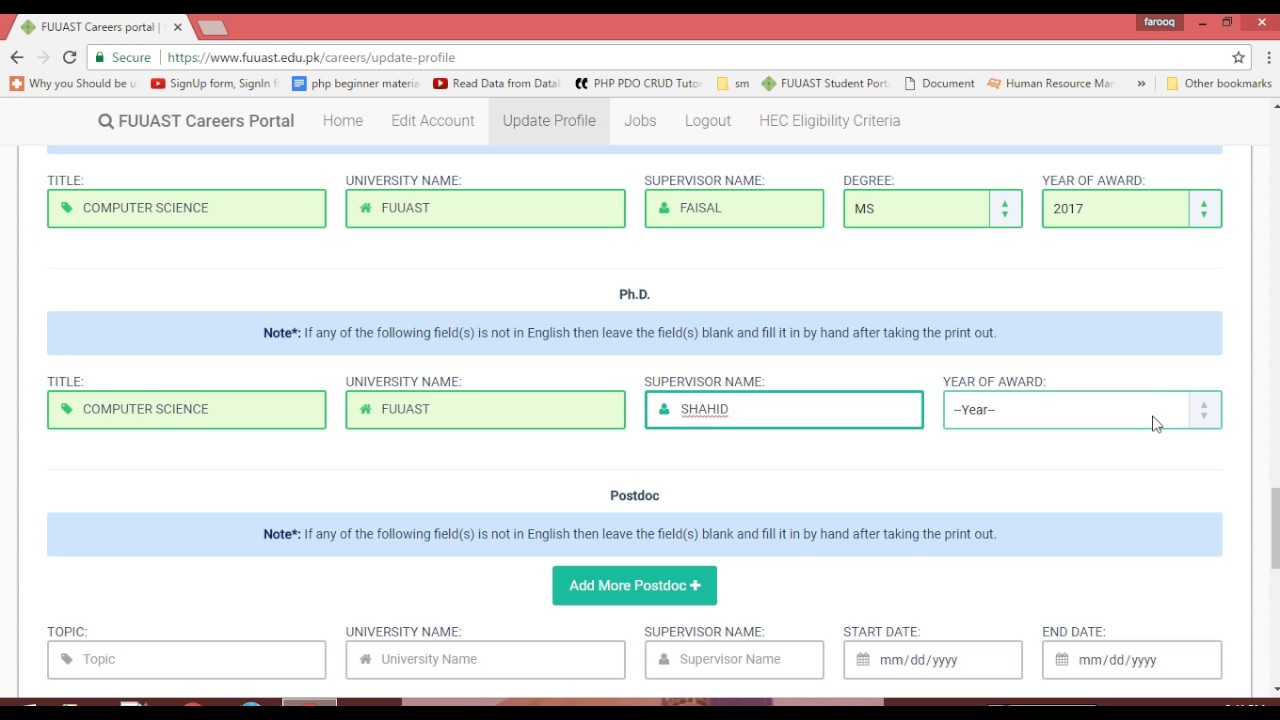Open the PHP PDO CRUD Tutorial bookmark
Viewport: 1280px width, 720px height.
pyautogui.click(x=638, y=84)
